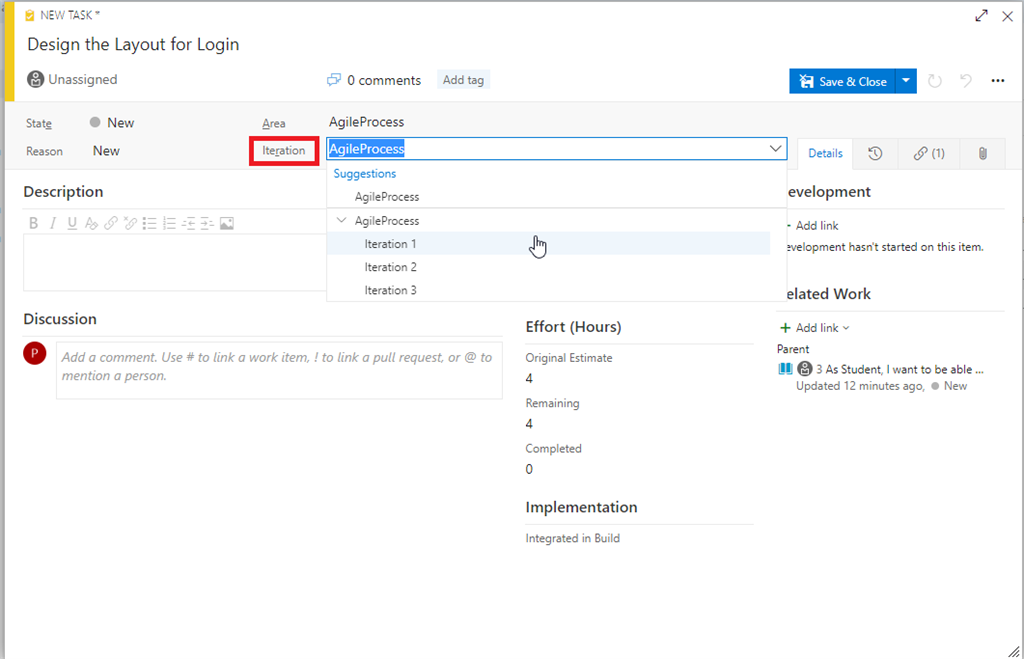Open the History tab icon
The height and width of the screenshot is (659, 1024).
click(x=875, y=153)
